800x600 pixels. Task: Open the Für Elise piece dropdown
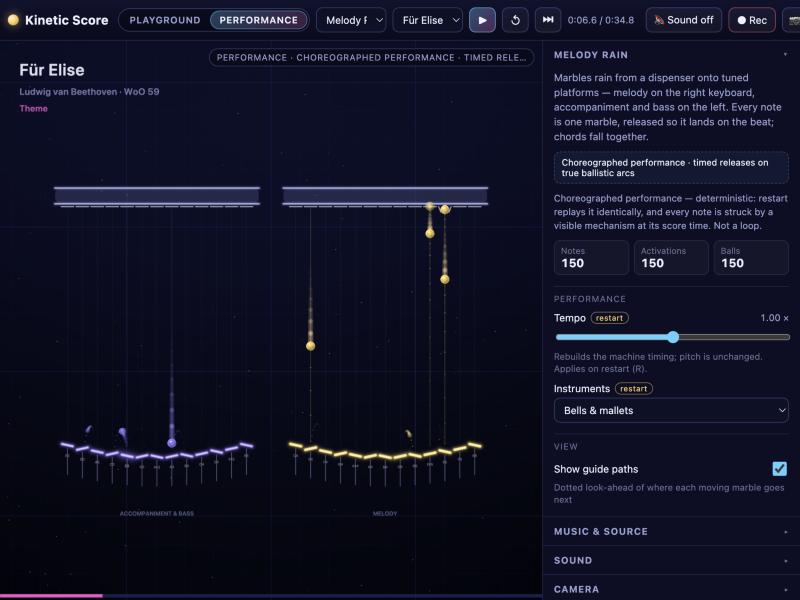click(x=428, y=20)
